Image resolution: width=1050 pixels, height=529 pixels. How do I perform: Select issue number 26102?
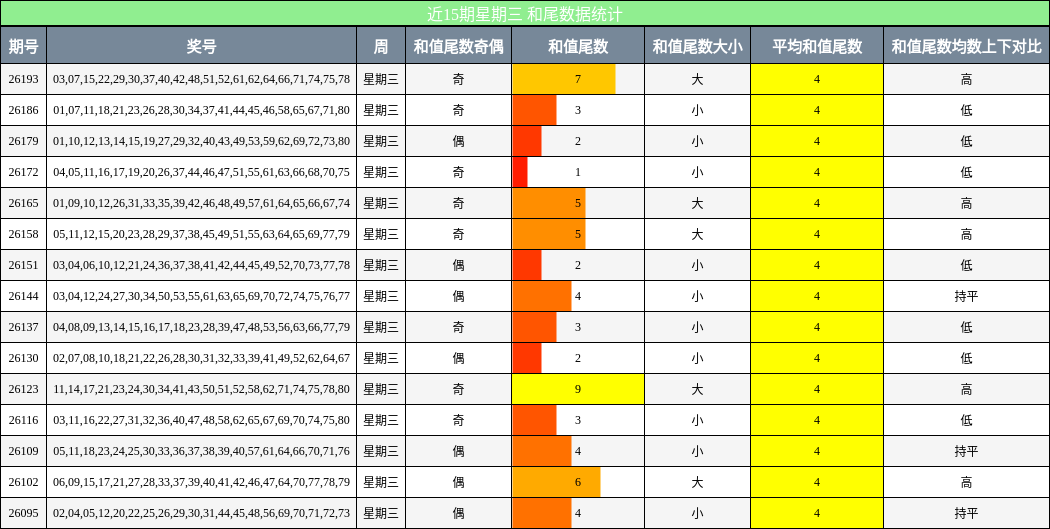tap(23, 482)
